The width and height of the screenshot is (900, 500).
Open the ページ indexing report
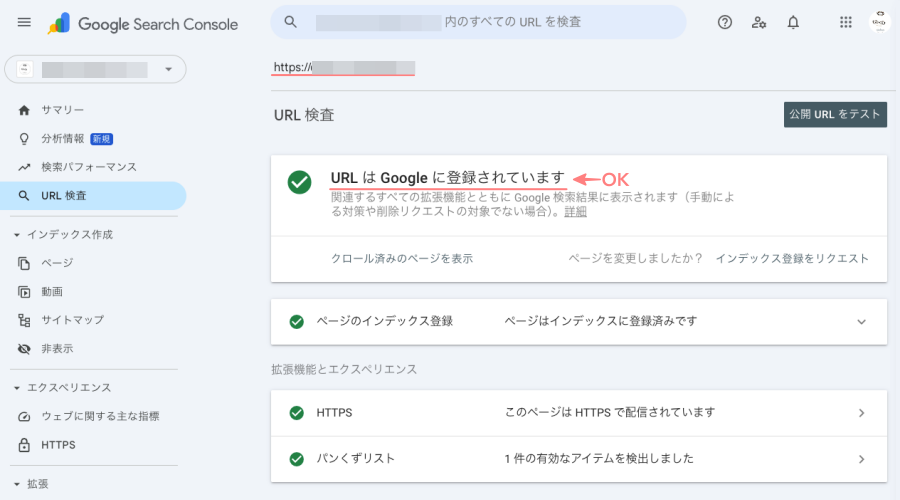[x=57, y=263]
